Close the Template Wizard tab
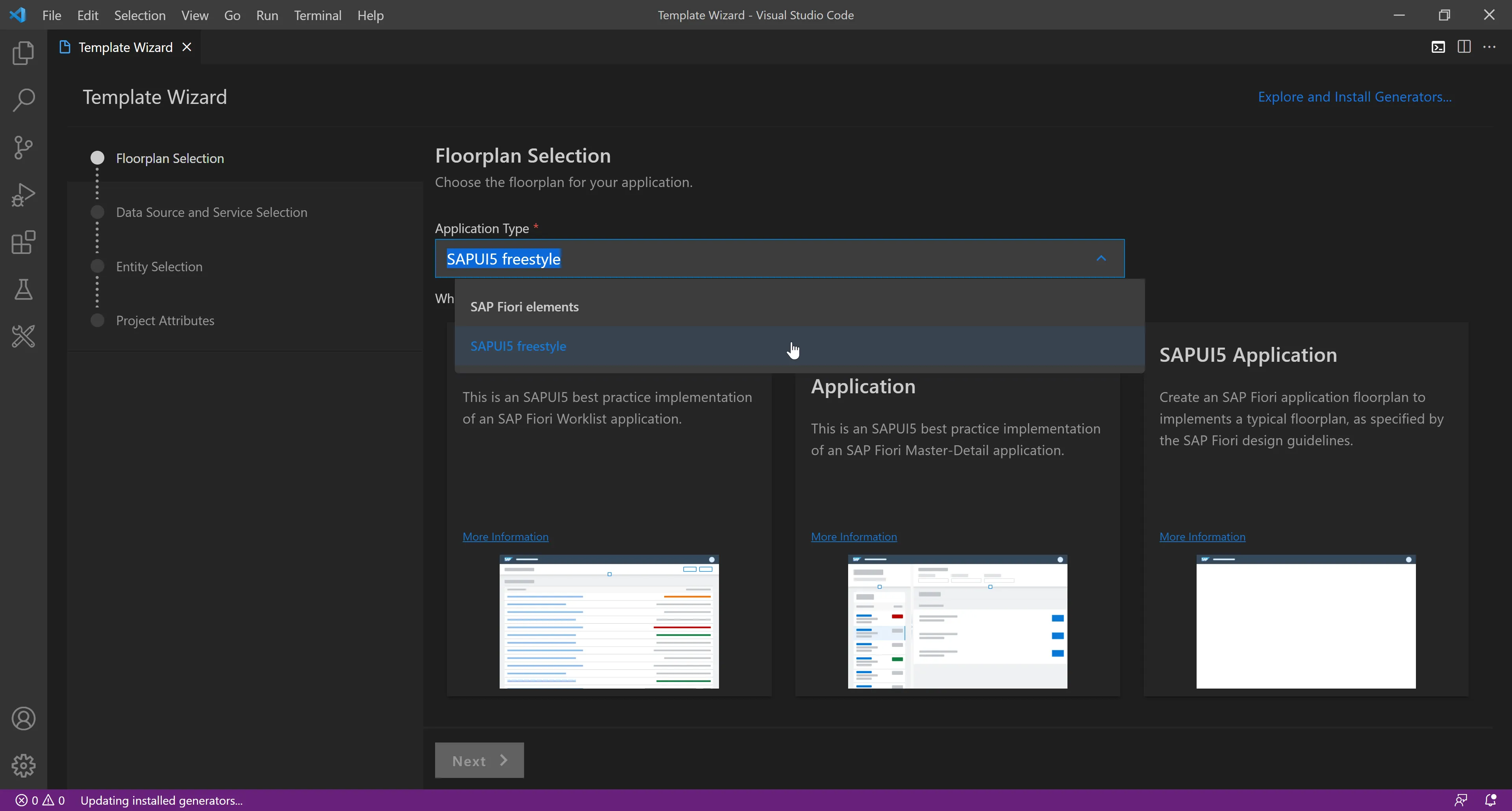1512x811 pixels. (x=187, y=47)
